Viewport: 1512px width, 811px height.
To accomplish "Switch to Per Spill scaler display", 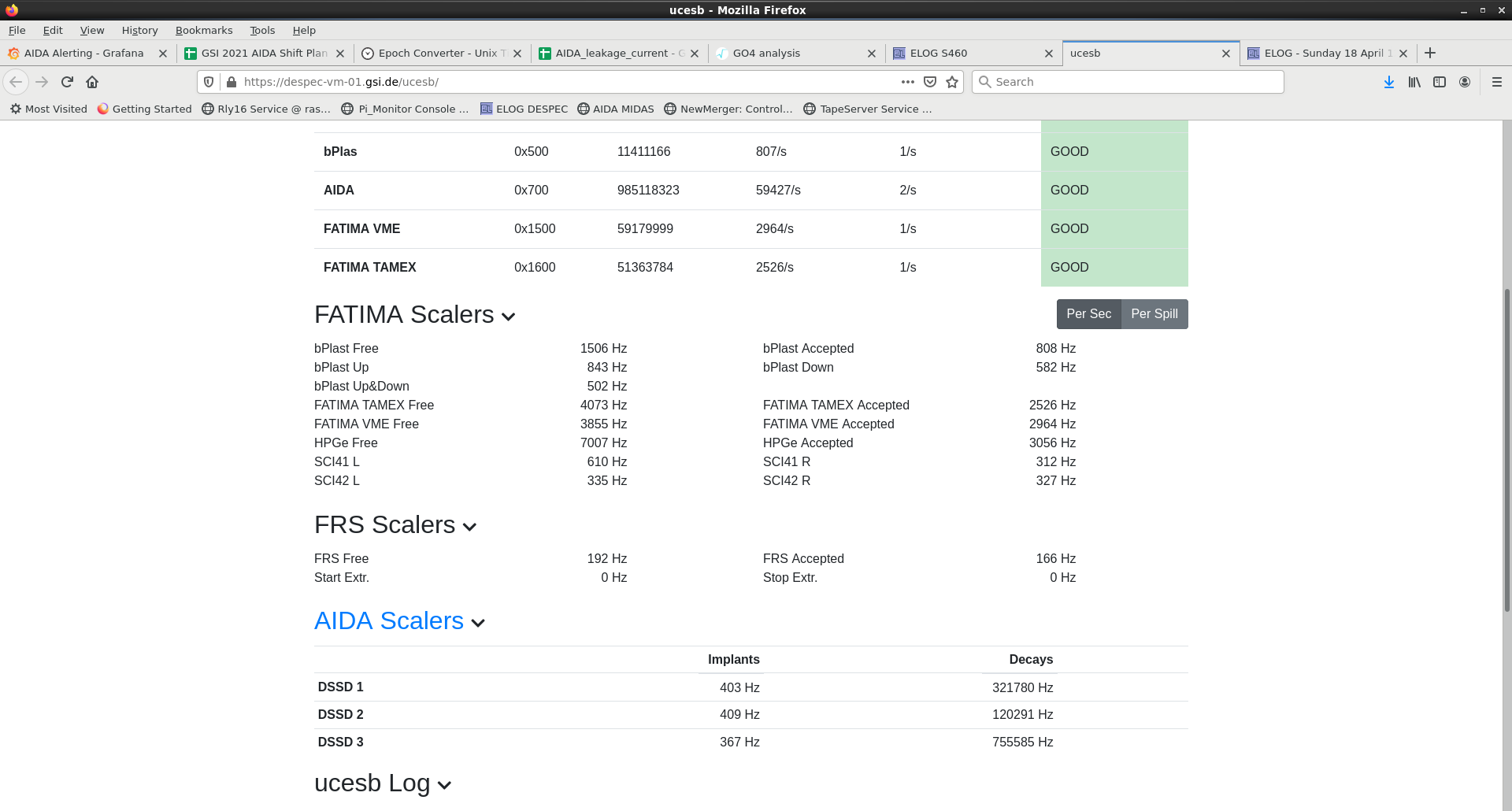I will click(1154, 314).
